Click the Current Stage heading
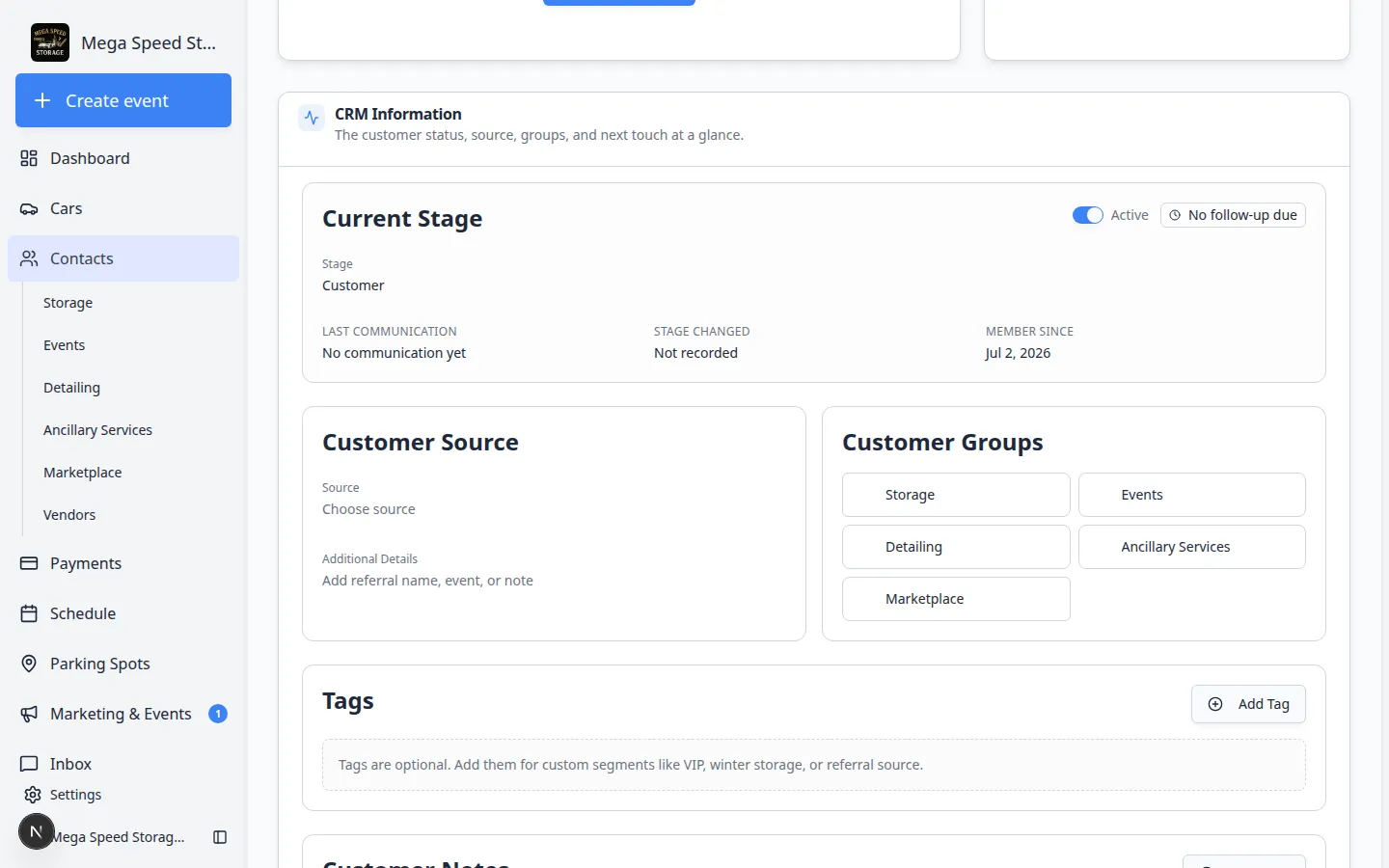Image resolution: width=1389 pixels, height=868 pixels. coord(402,219)
